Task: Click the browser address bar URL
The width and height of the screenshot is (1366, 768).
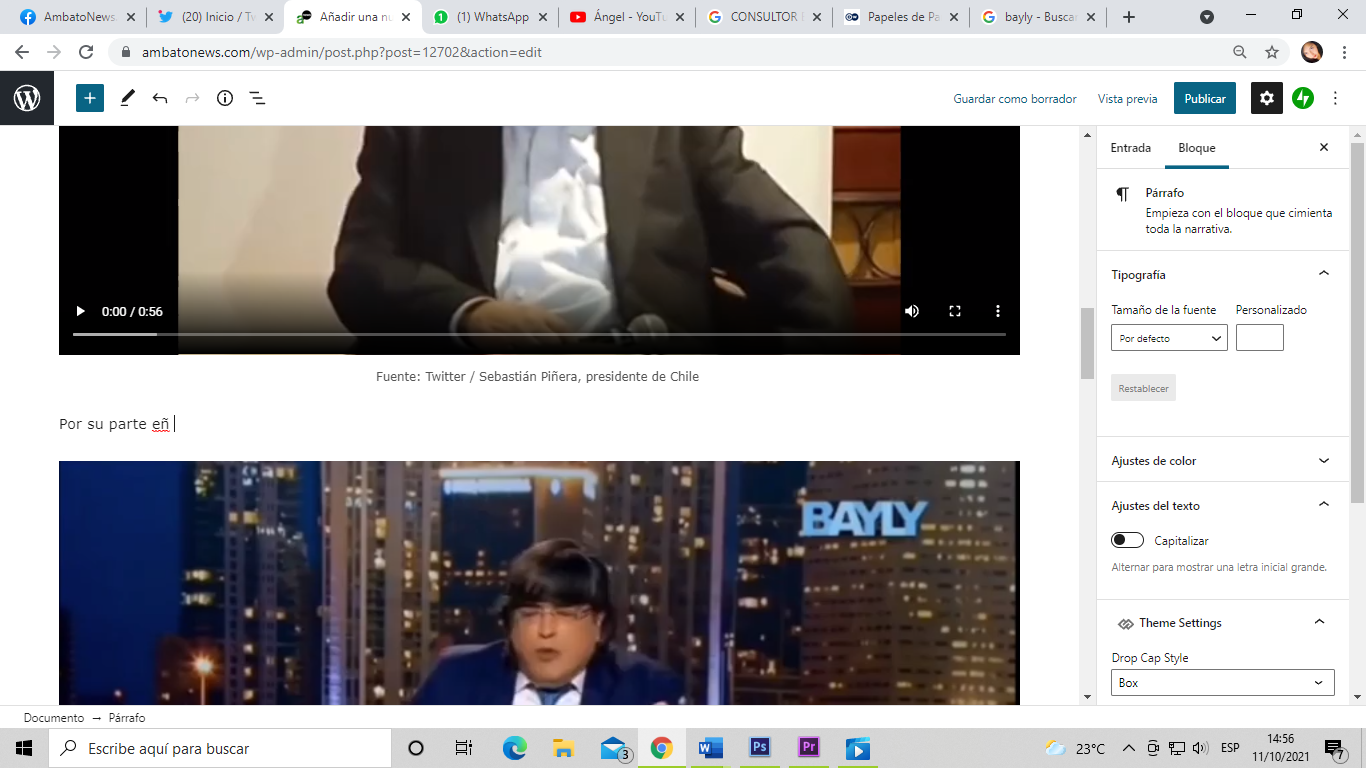Action: [x=340, y=52]
